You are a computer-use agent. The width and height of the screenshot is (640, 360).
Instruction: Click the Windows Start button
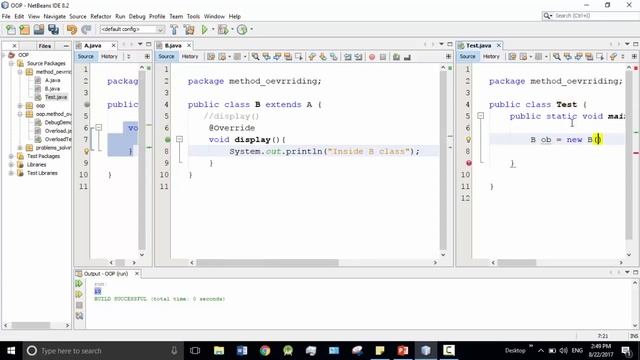[x=11, y=350]
